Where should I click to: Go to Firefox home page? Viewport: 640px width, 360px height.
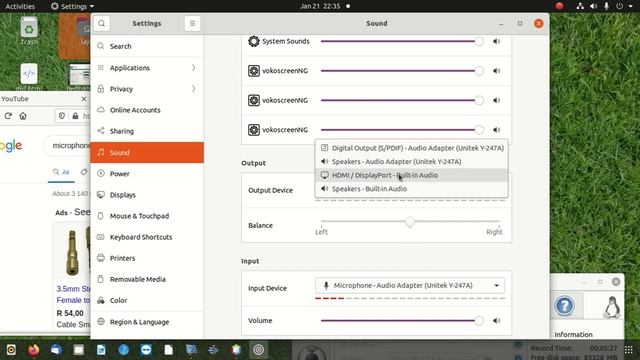pos(23,116)
